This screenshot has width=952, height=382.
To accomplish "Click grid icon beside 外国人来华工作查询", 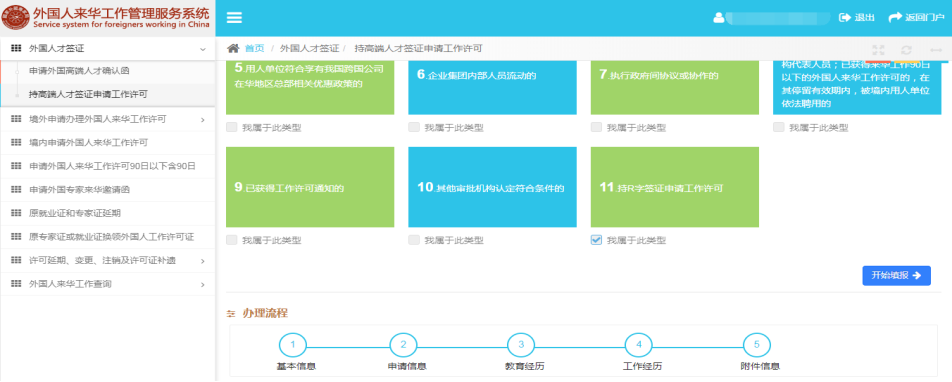I will pyautogui.click(x=16, y=284).
